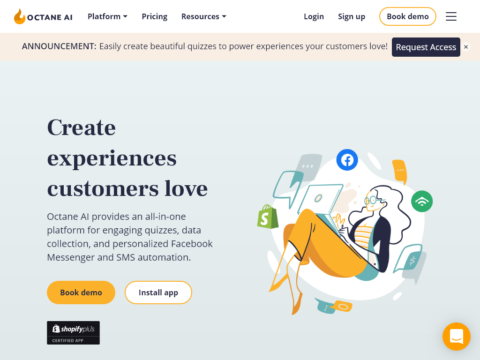Expand the Resources dropdown menu
This screenshot has width=480, height=360.
[x=204, y=16]
